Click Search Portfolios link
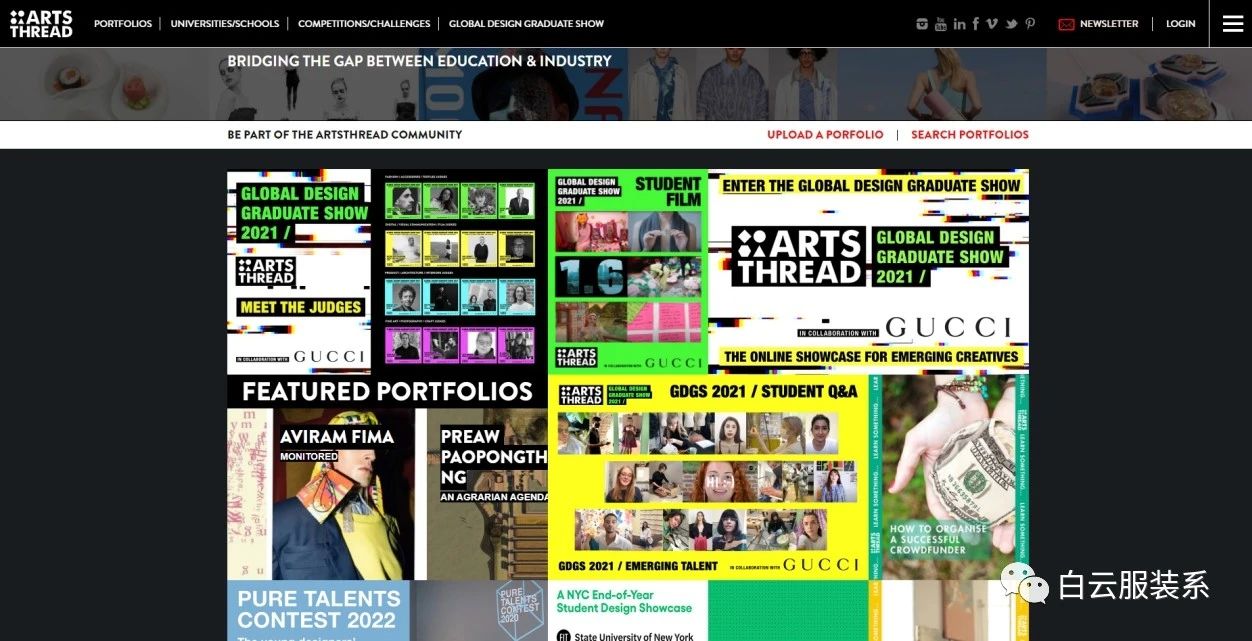Screen dimensions: 1252x641 tap(969, 135)
